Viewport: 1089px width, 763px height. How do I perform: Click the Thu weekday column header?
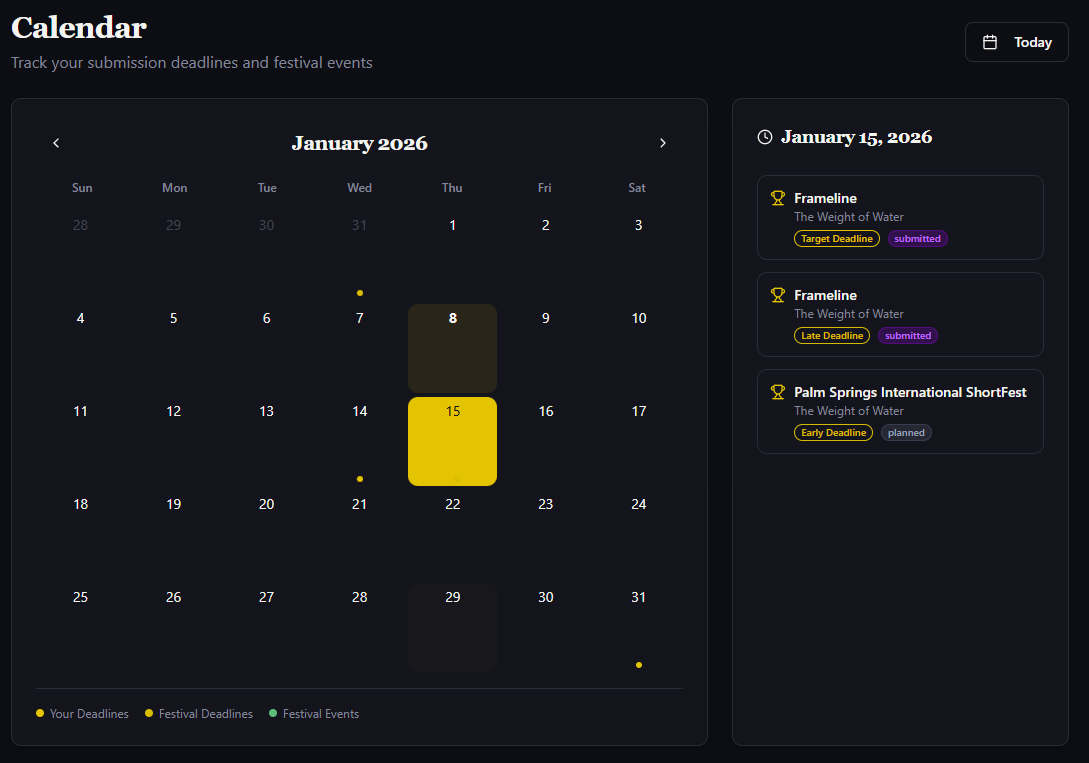click(452, 187)
